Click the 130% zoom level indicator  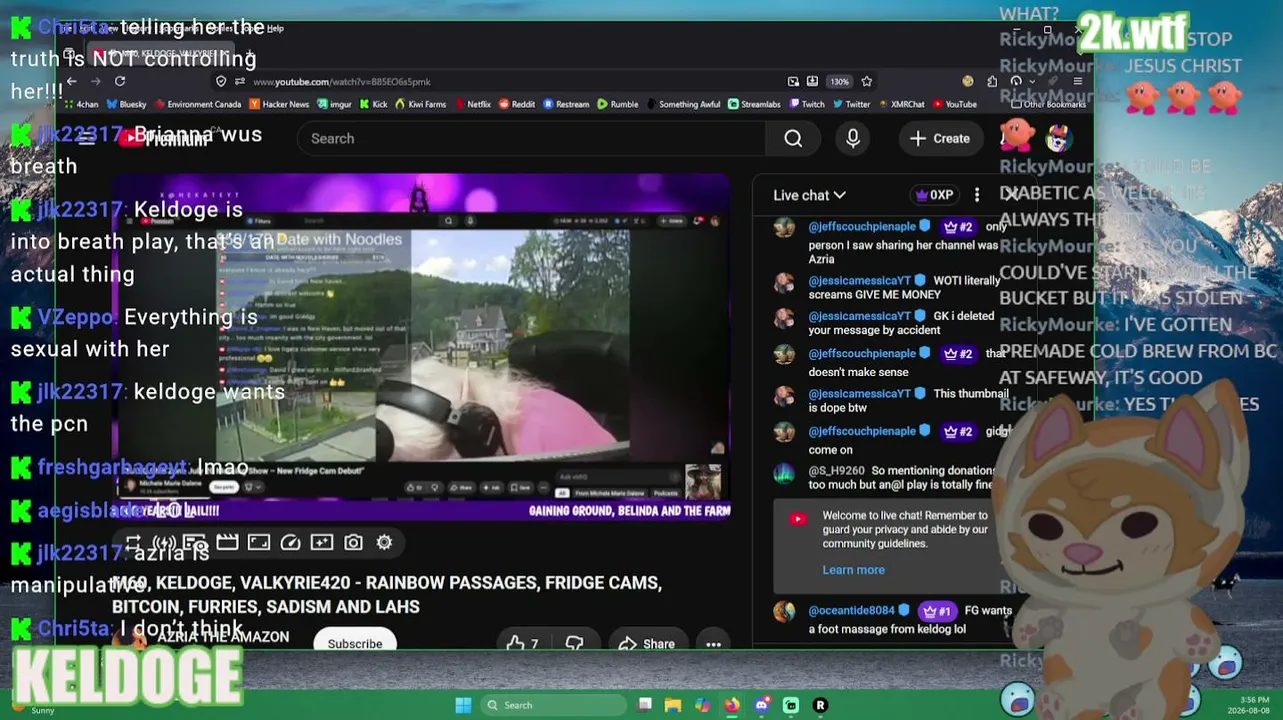click(x=839, y=81)
